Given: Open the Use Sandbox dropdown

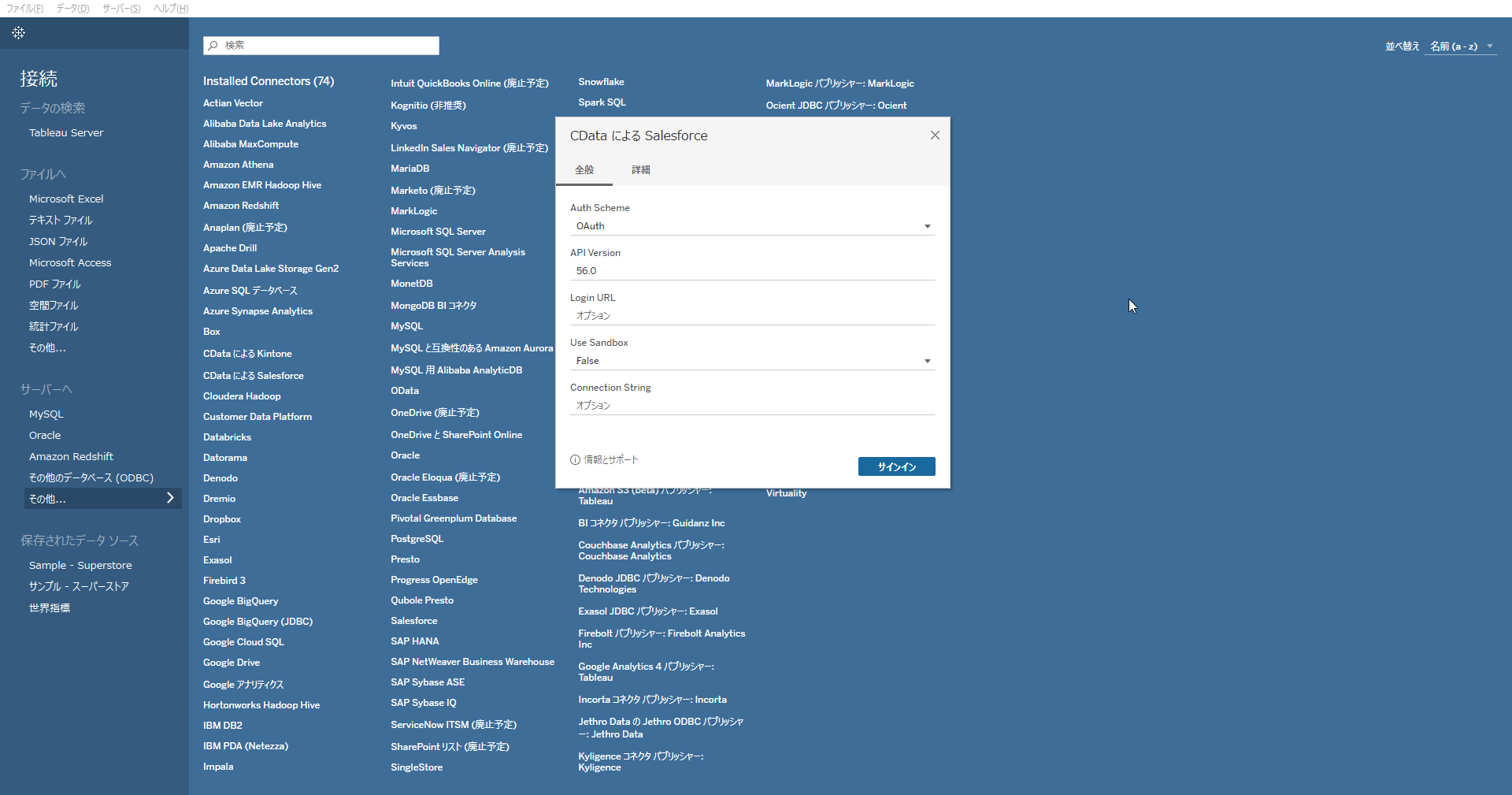Looking at the screenshot, I should pos(752,361).
